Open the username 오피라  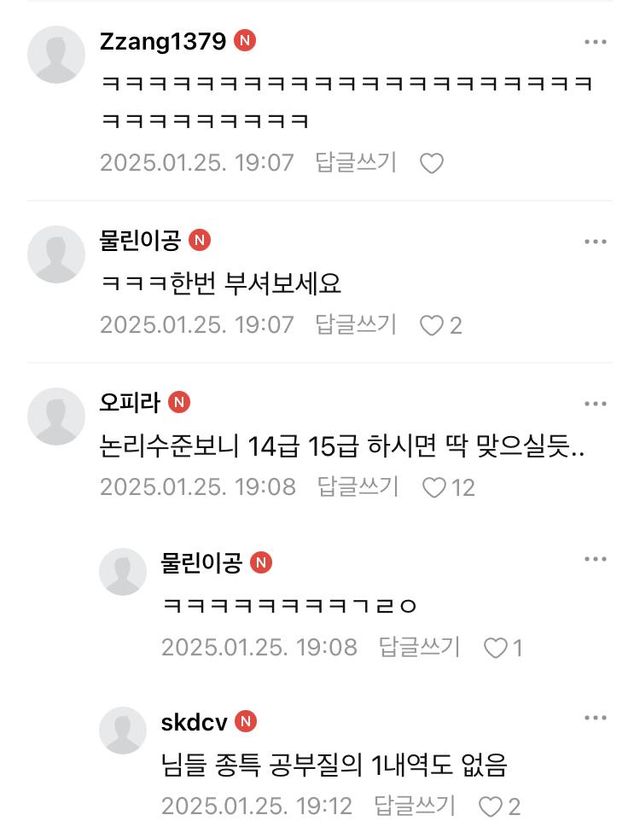pos(130,402)
